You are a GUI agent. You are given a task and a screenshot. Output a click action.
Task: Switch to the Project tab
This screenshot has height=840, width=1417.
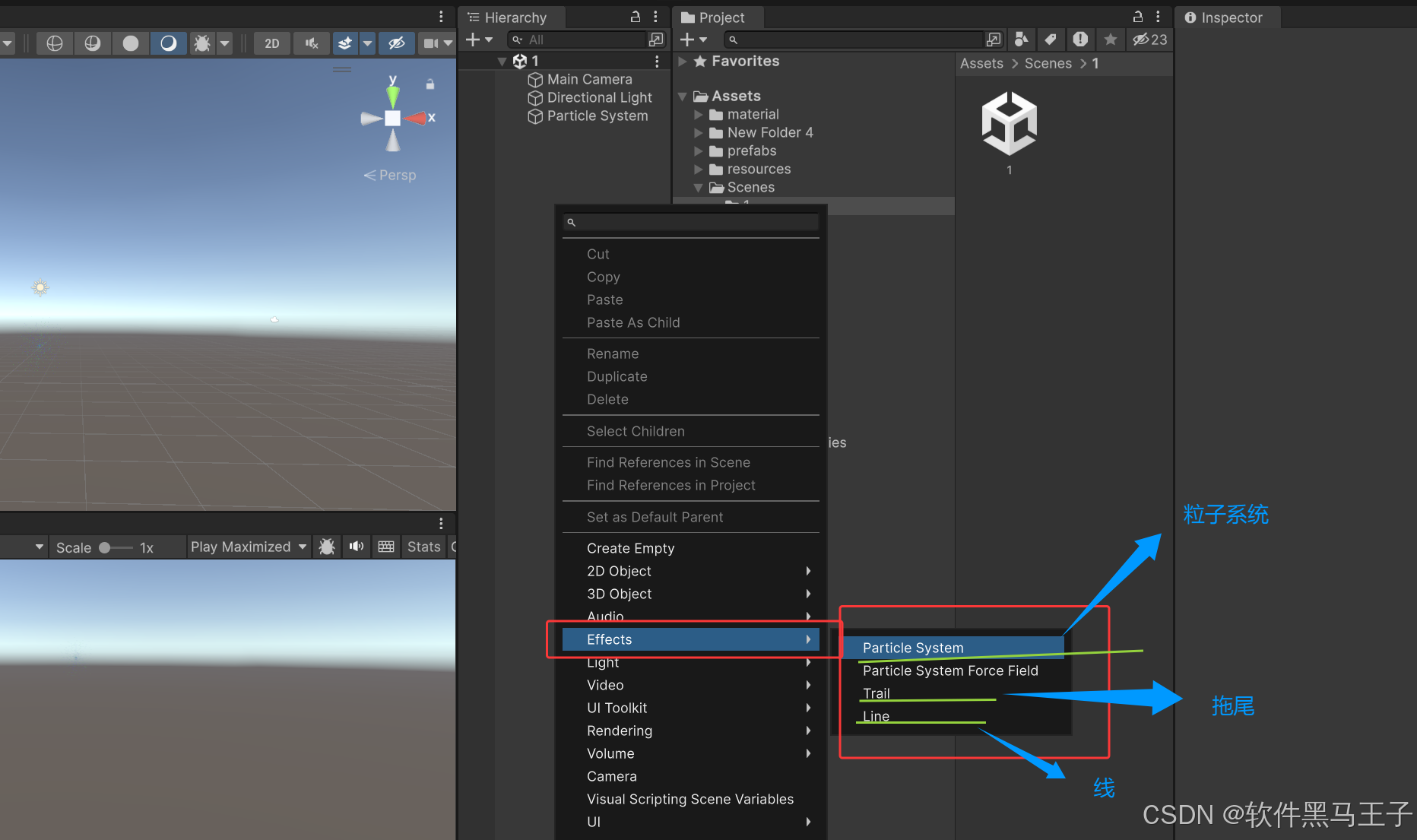tap(715, 17)
